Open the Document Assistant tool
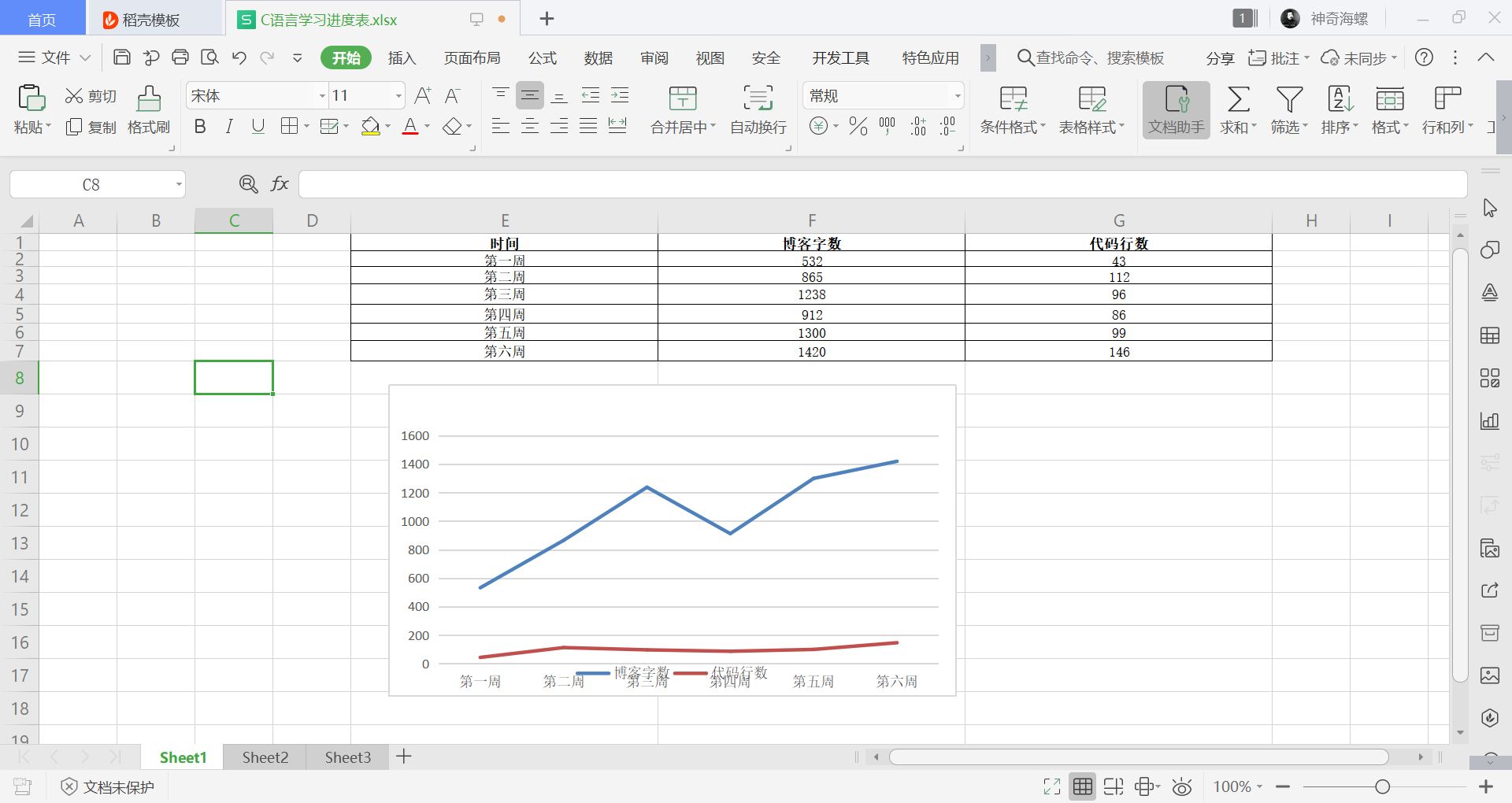 pos(1177,109)
